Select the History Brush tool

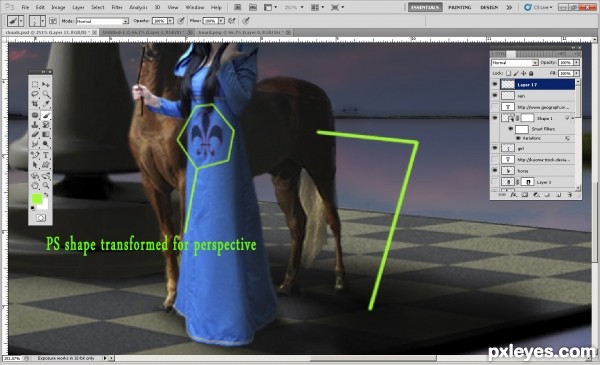click(x=46, y=125)
